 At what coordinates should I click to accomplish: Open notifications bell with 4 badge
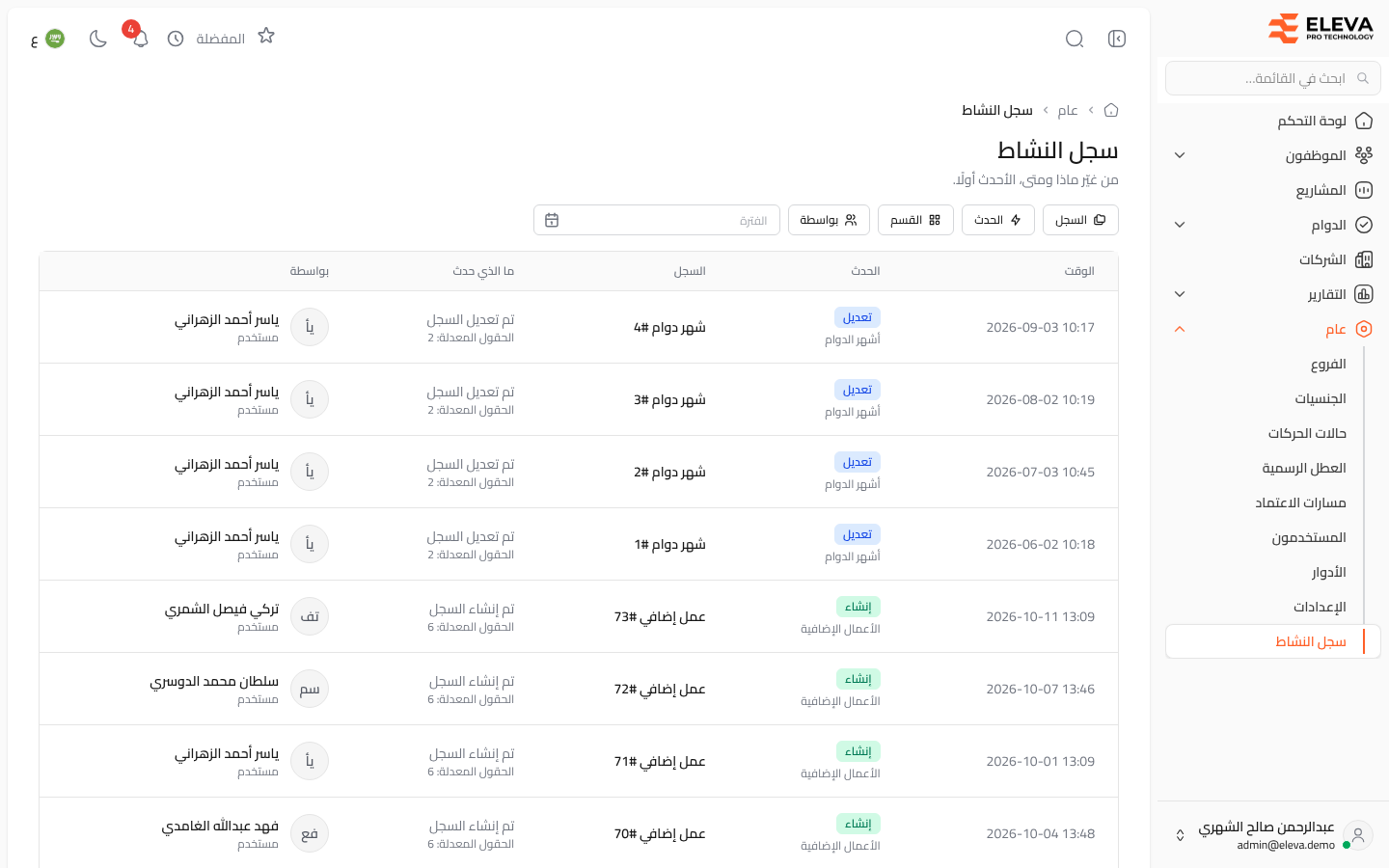pyautogui.click(x=140, y=39)
